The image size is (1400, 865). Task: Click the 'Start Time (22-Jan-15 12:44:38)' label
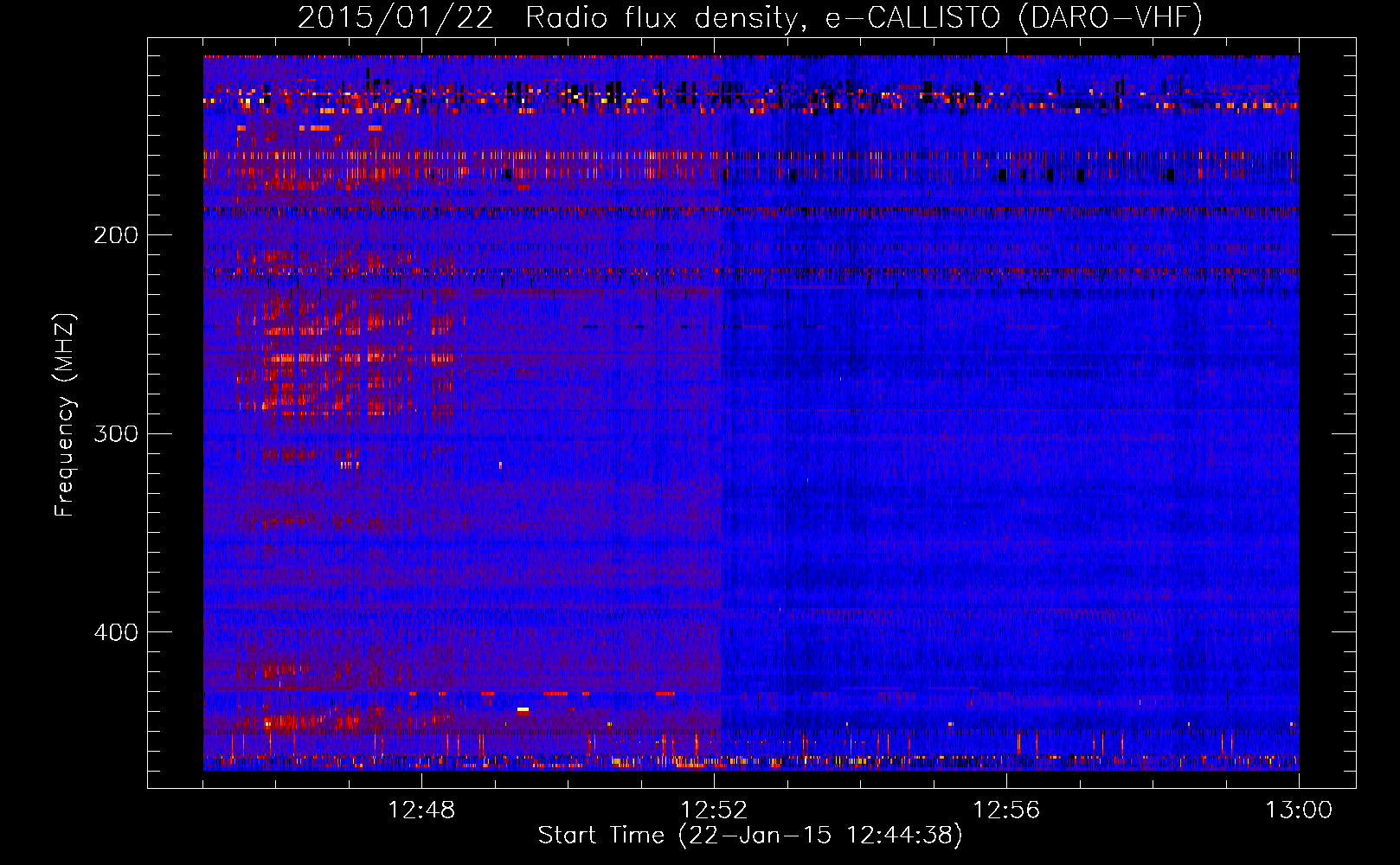750,836
